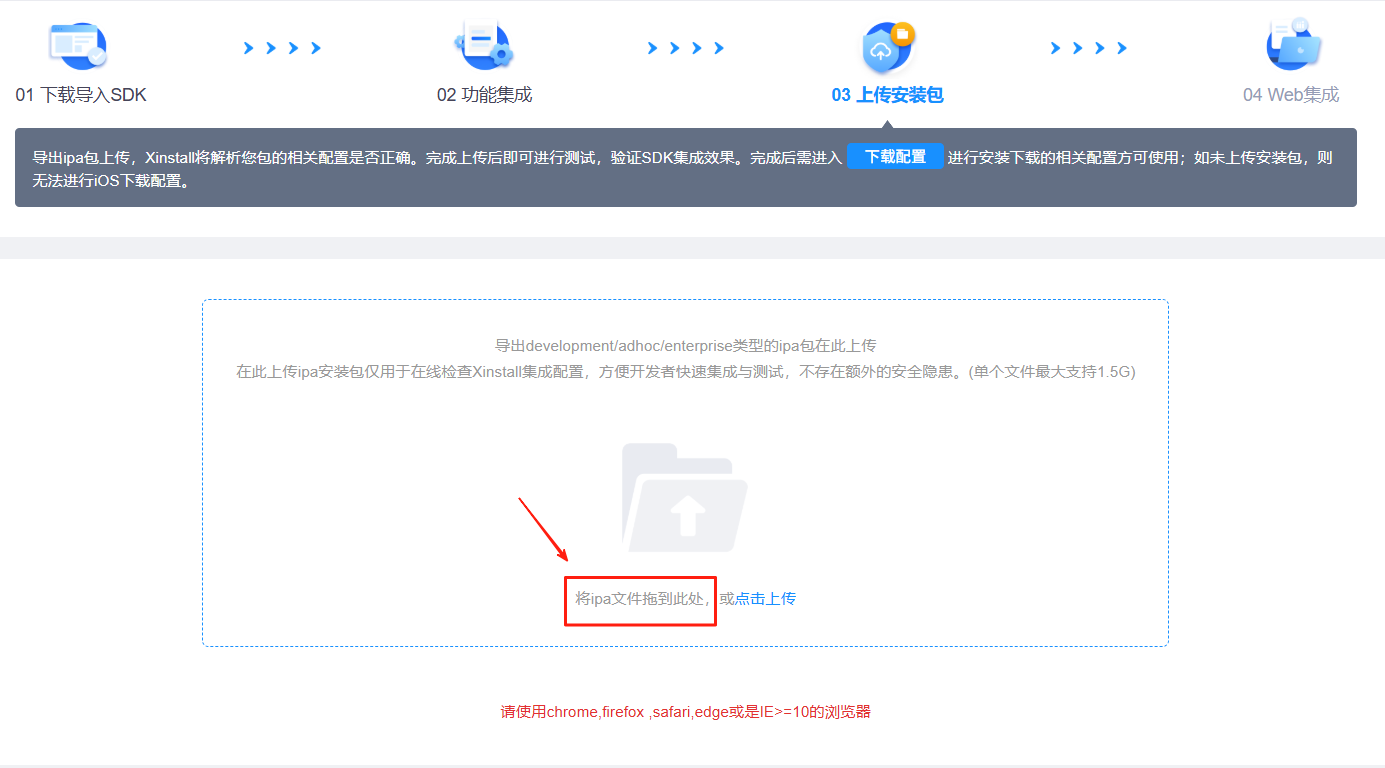Click the 03 cloud upload shield icon

[x=888, y=47]
